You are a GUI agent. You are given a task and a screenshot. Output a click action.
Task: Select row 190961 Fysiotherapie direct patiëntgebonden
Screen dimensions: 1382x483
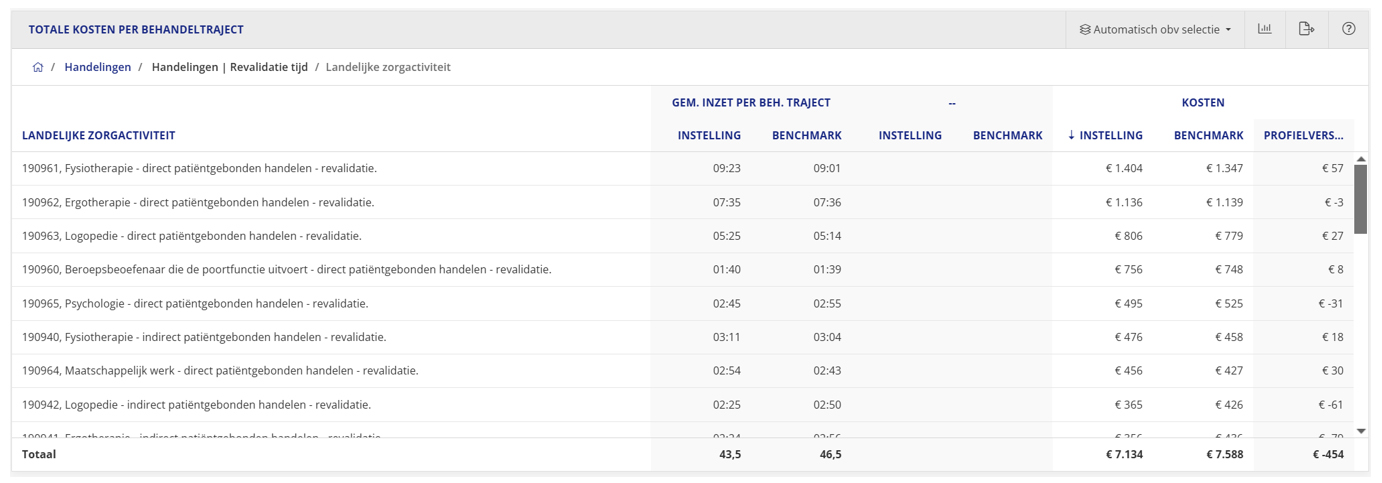(x=683, y=168)
